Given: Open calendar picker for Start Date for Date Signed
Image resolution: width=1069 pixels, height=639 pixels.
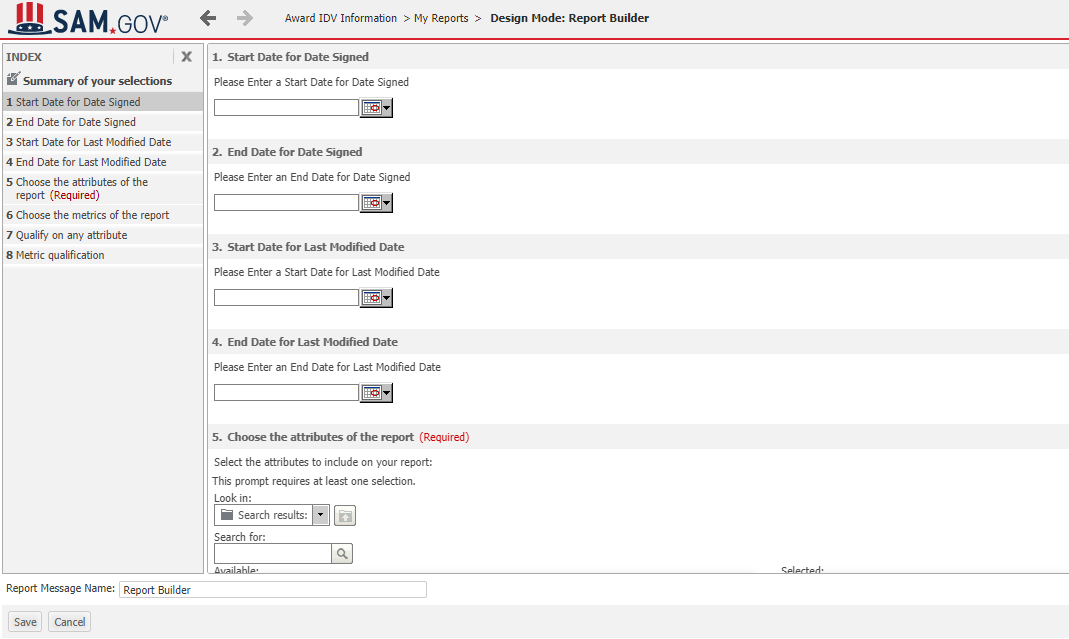Looking at the screenshot, I should coord(370,108).
